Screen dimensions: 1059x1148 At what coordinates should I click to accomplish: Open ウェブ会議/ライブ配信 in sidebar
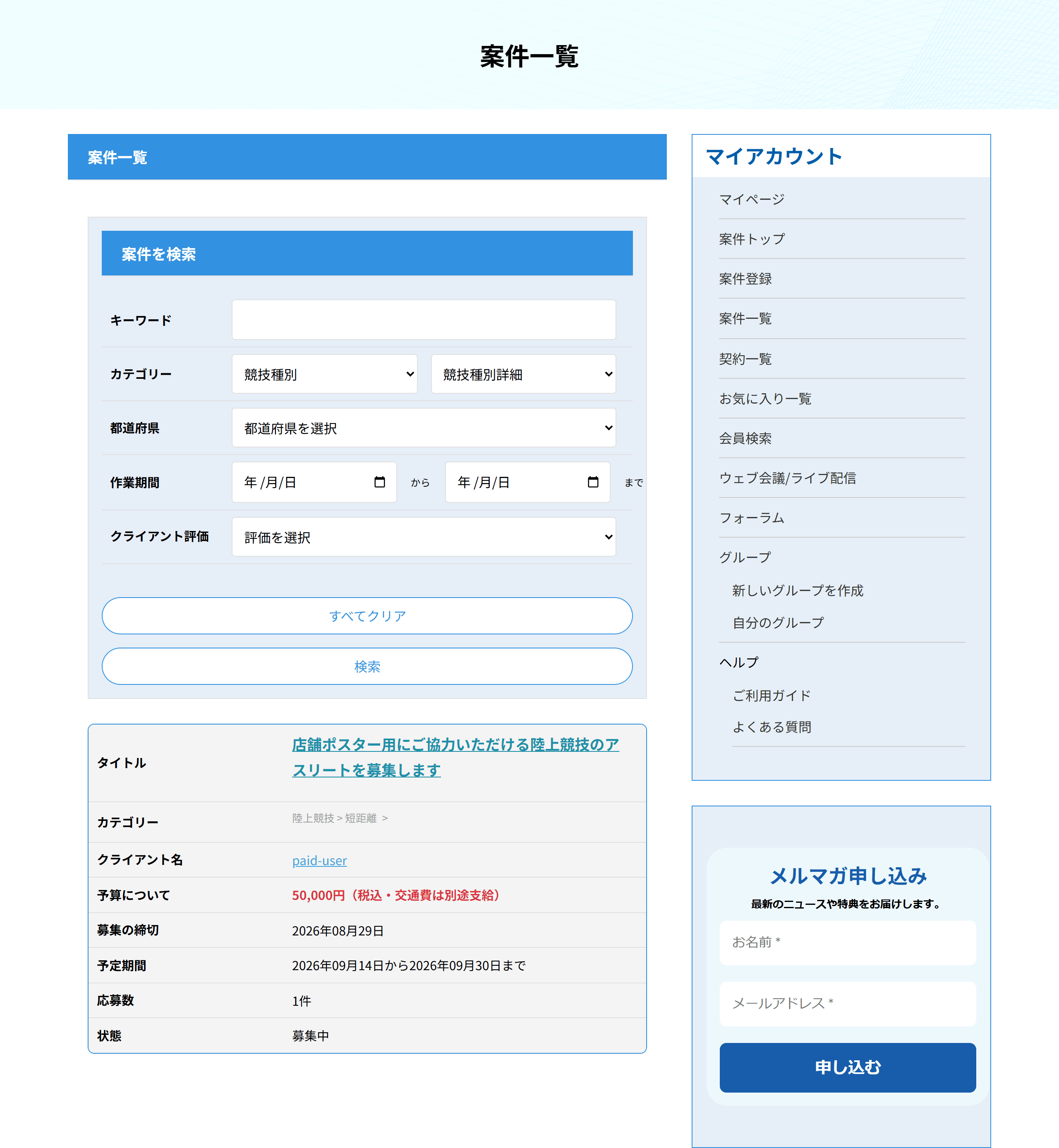pyautogui.click(x=787, y=478)
